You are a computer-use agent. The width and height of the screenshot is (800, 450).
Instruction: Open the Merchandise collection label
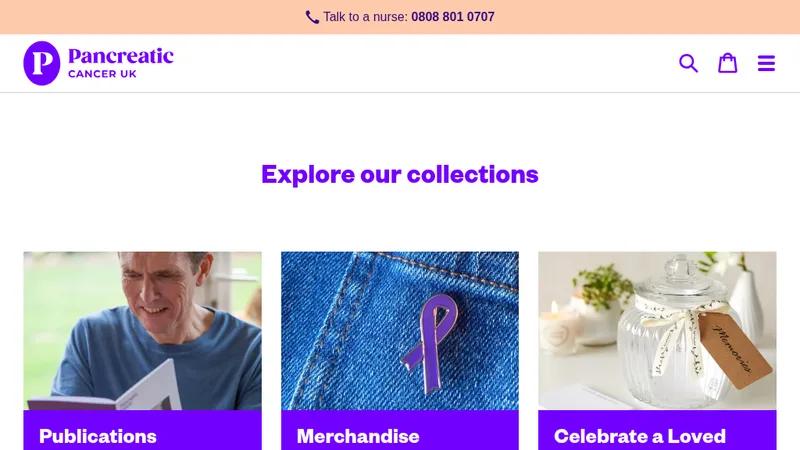[x=358, y=436]
